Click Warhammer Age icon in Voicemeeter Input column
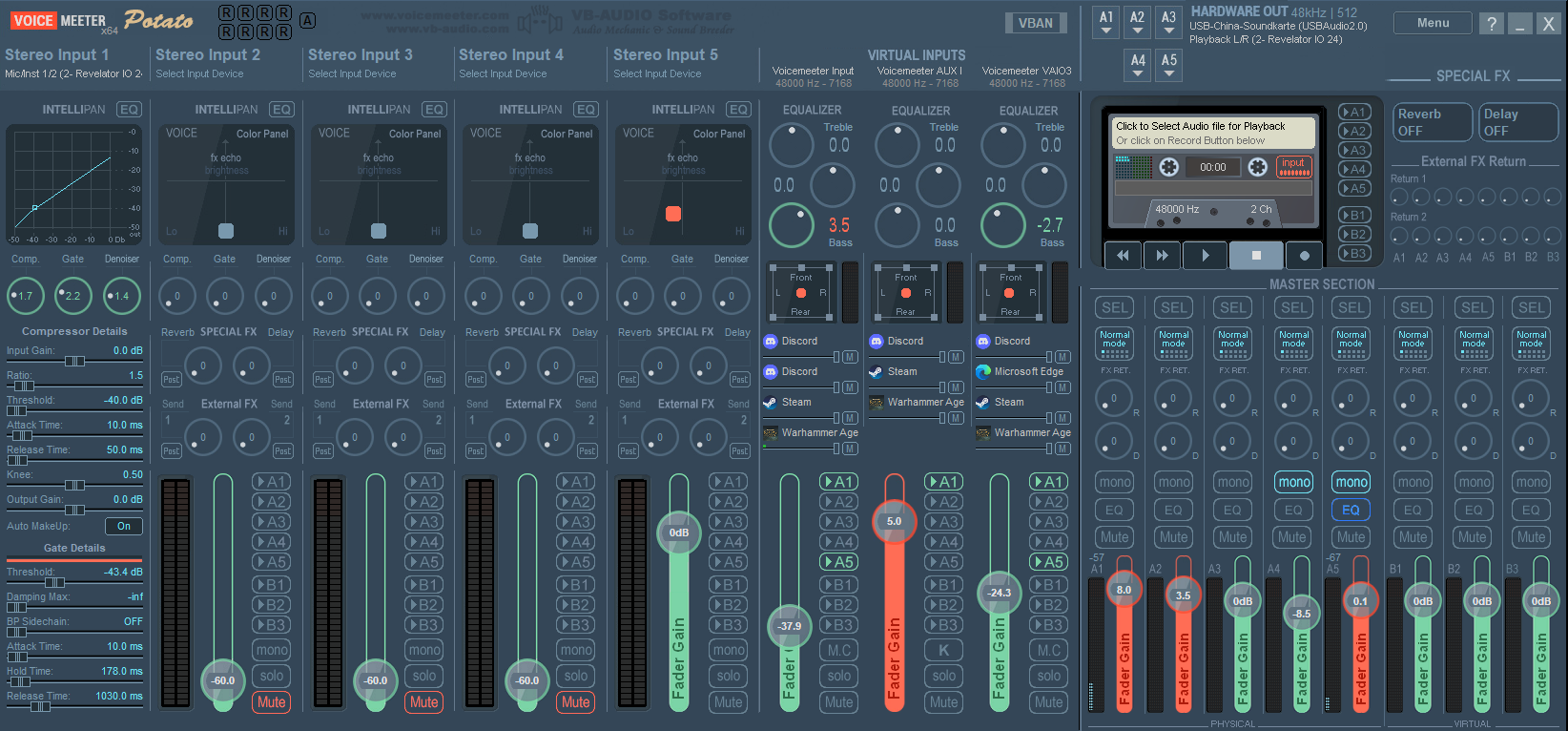The width and height of the screenshot is (1568, 731). pos(771,432)
